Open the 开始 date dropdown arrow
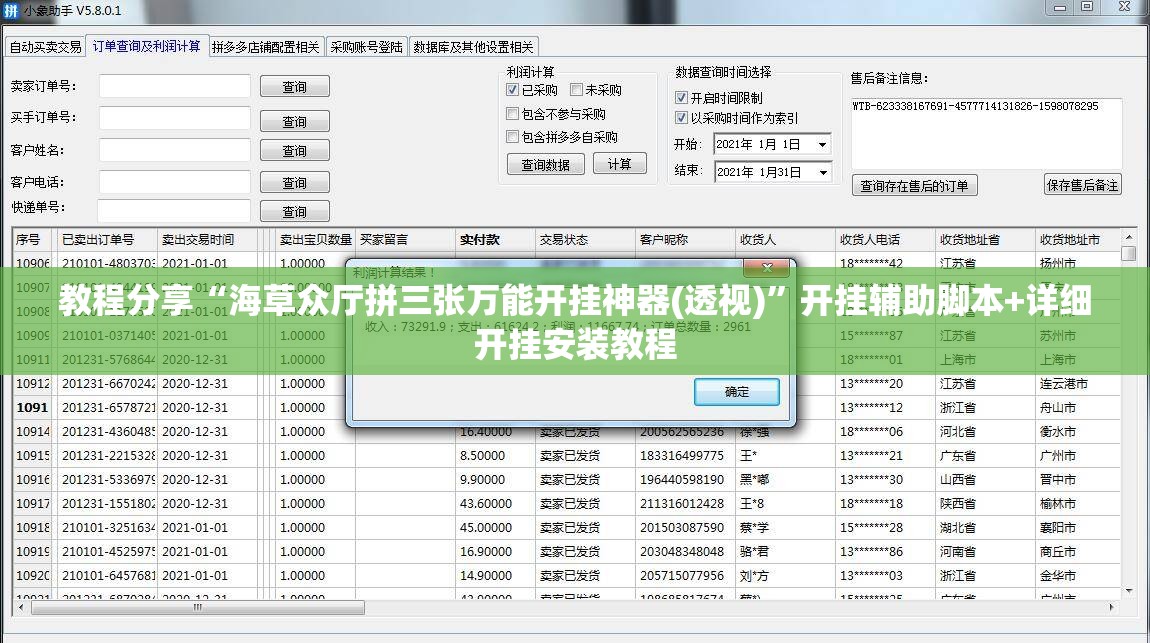The width and height of the screenshot is (1150, 643). (822, 144)
